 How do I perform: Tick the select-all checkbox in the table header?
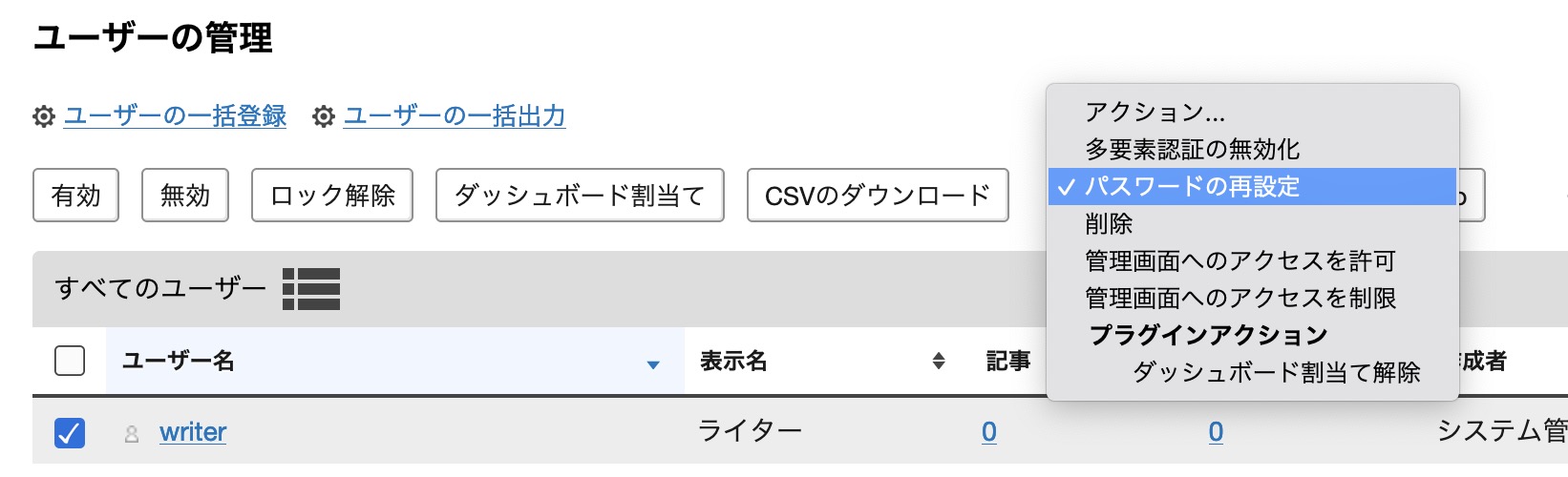(x=70, y=361)
